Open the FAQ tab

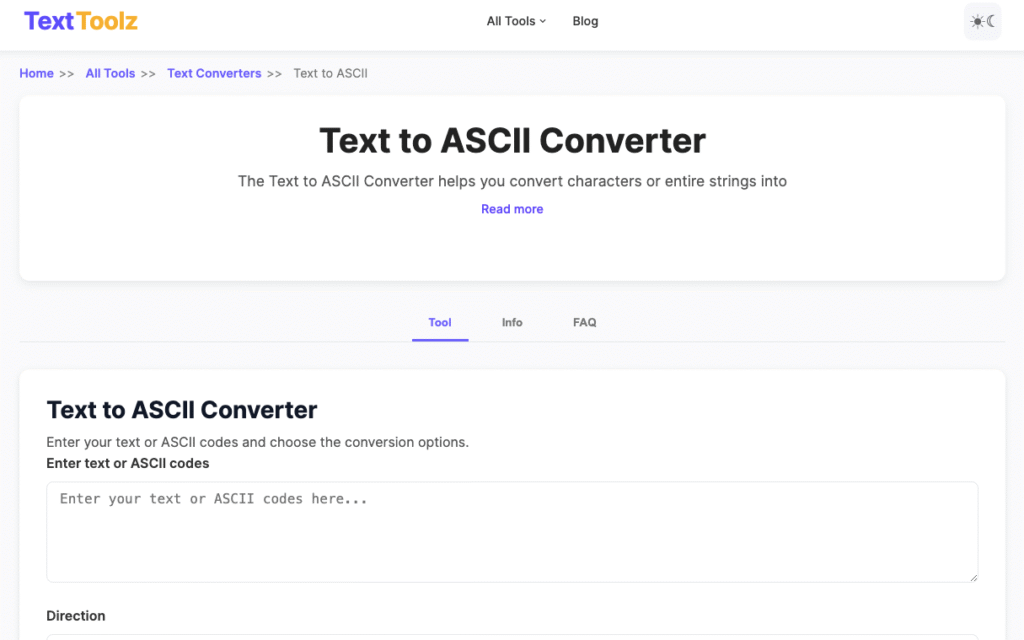click(x=584, y=322)
